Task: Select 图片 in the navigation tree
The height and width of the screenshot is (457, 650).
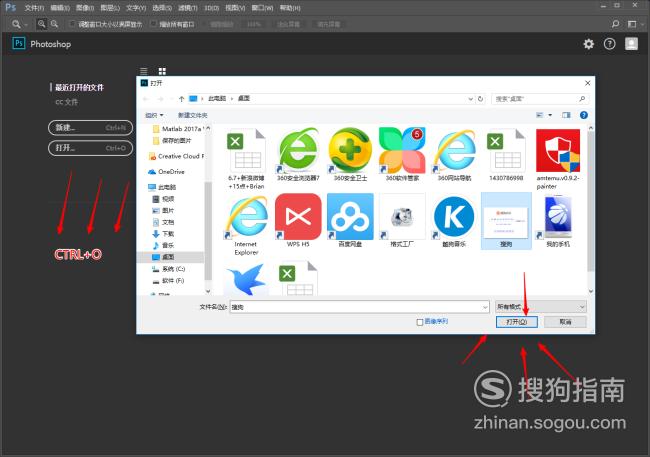Action: coord(164,210)
